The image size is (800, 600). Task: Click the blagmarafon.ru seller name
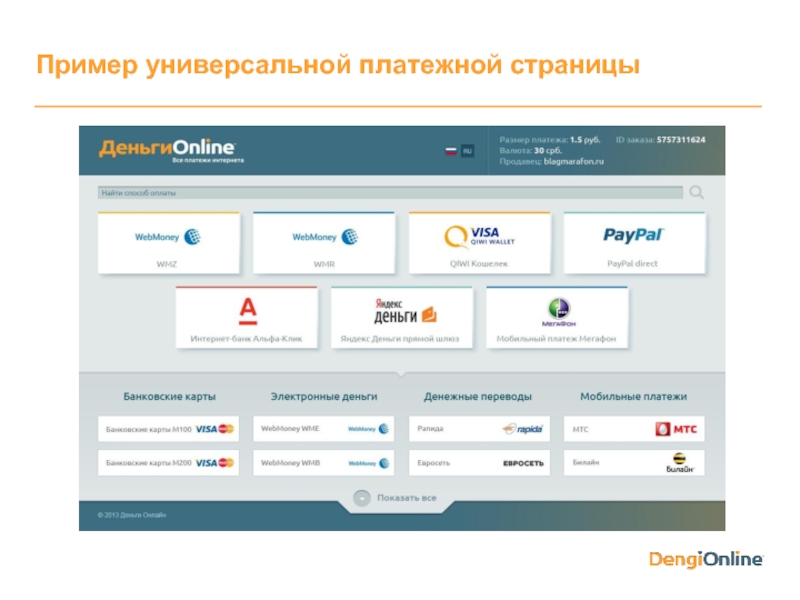pyautogui.click(x=573, y=162)
